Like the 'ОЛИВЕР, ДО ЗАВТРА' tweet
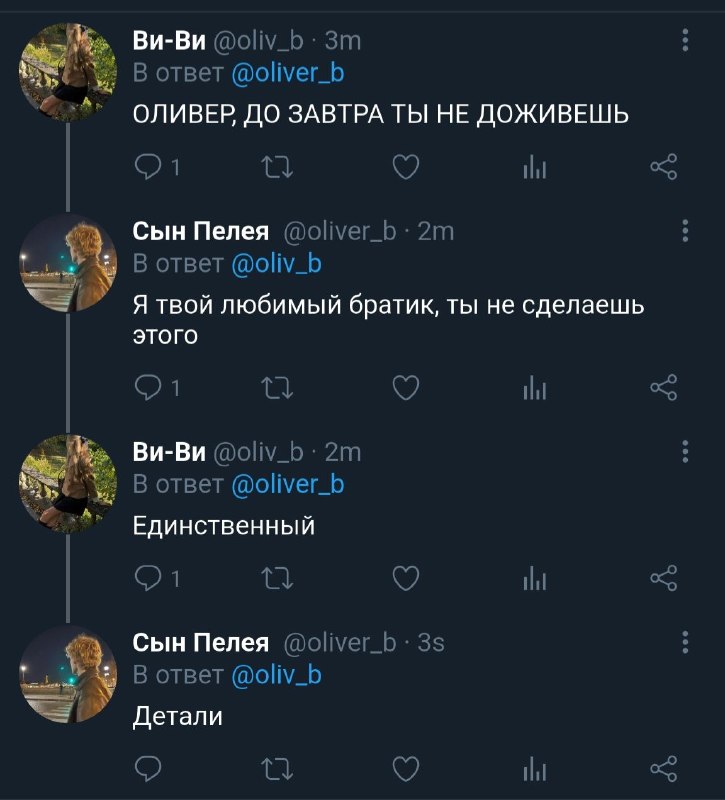Screen dimensions: 725x800 point(406,167)
